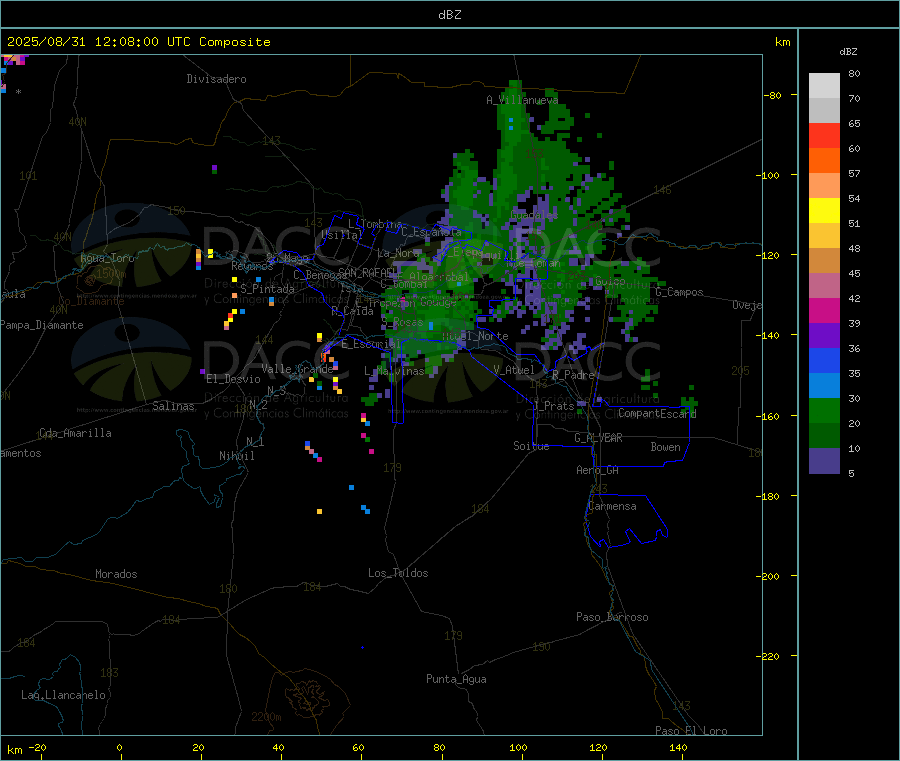Click the 'Nihuil' location label
This screenshot has width=900, height=761.
click(x=237, y=456)
